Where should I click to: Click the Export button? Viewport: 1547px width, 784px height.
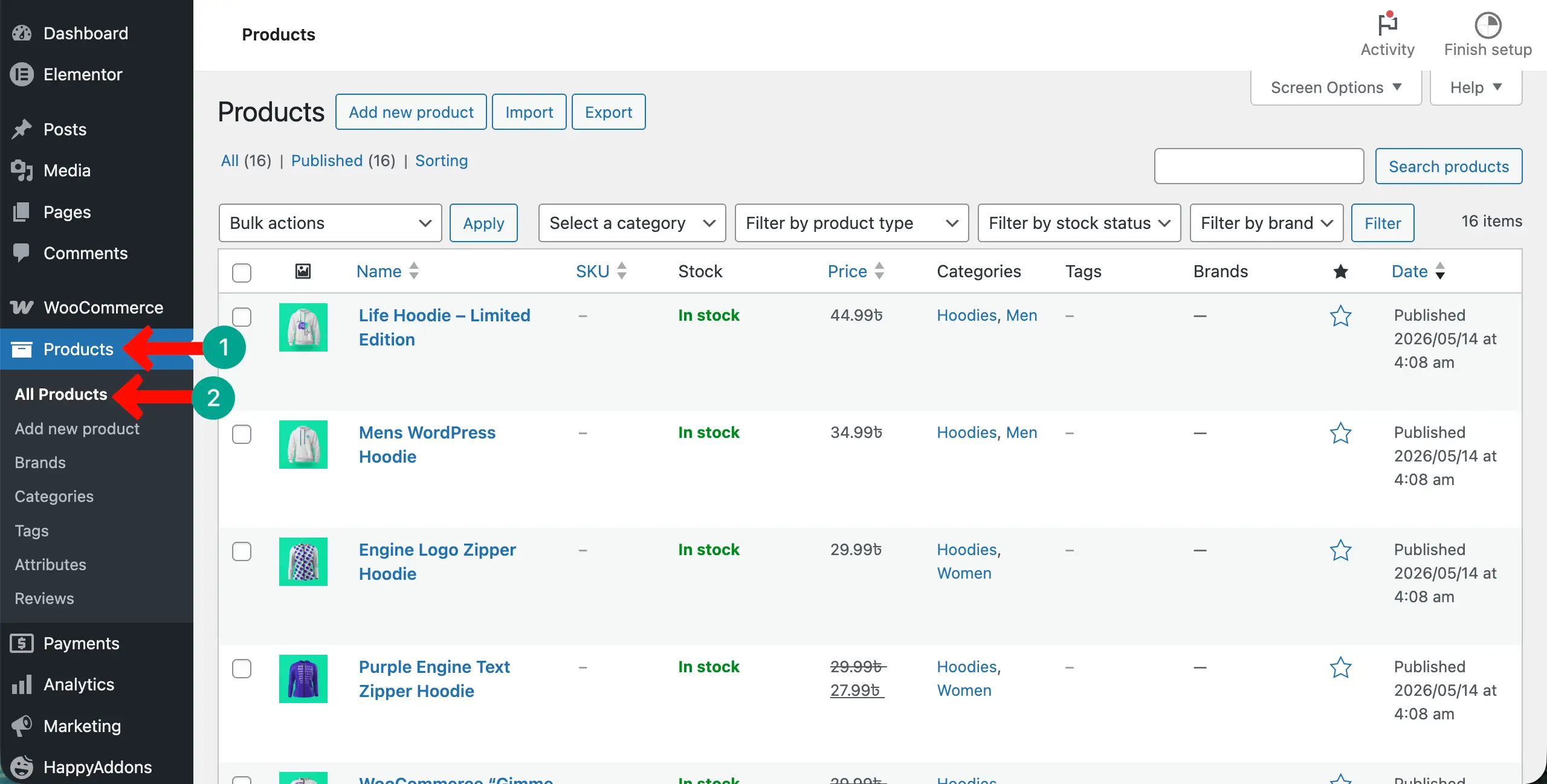(x=609, y=112)
